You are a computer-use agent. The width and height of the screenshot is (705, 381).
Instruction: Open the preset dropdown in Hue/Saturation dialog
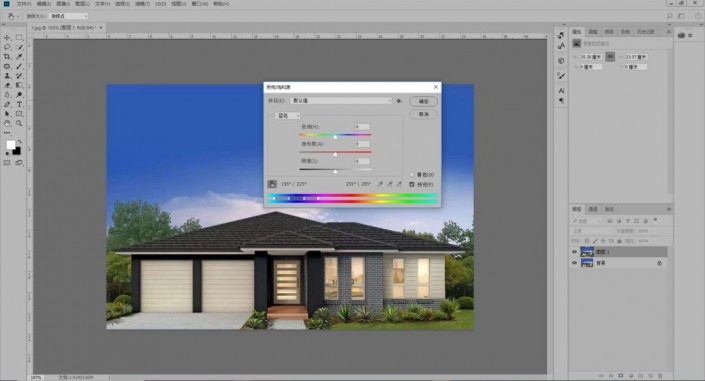[342, 101]
